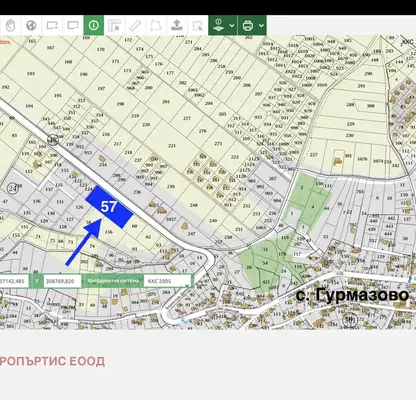This screenshot has width=416, height=400.
Task: Select the mouse pan tool
Action: (10, 25)
